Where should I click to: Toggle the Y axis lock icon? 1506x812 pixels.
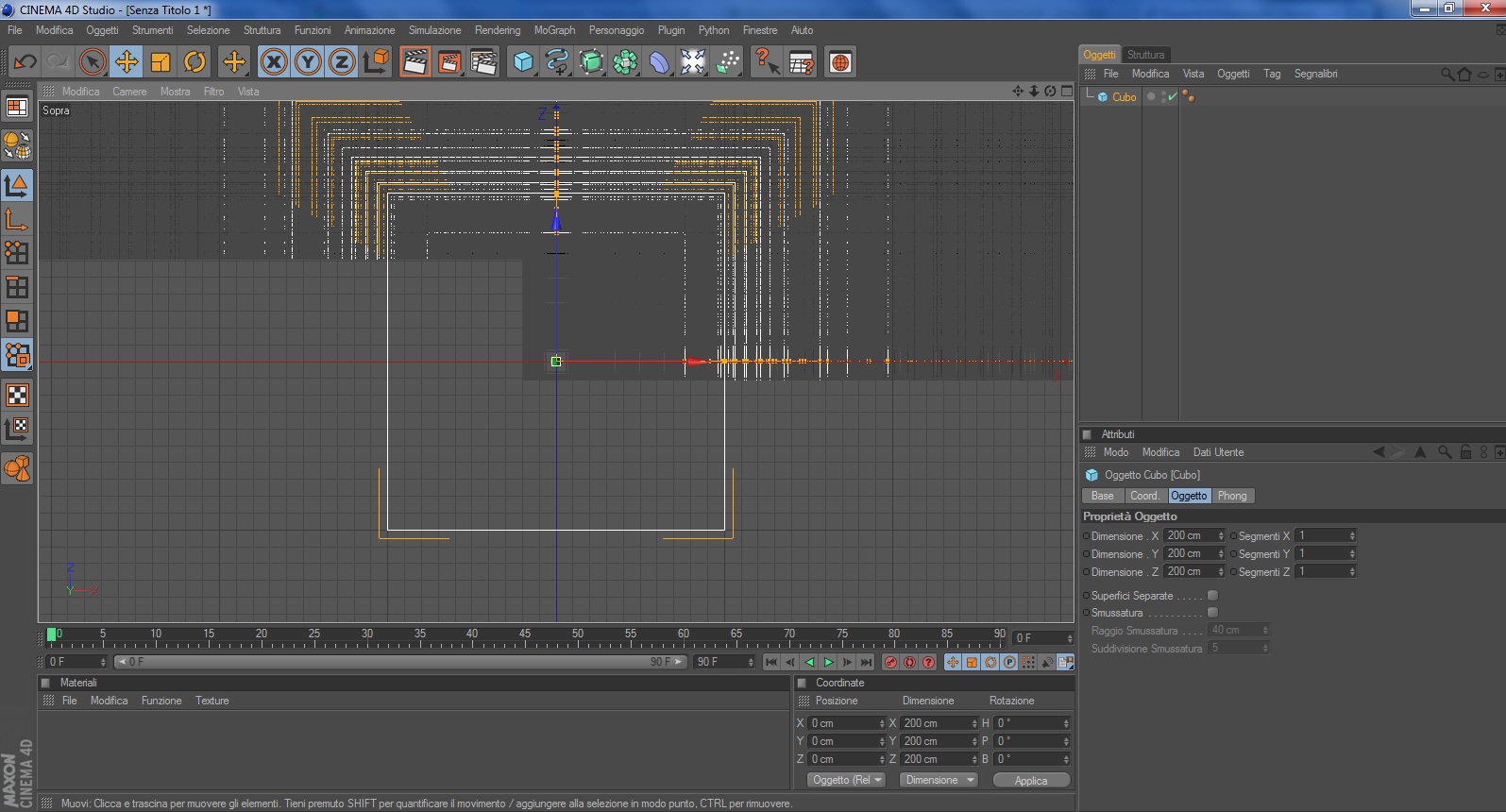(308, 62)
